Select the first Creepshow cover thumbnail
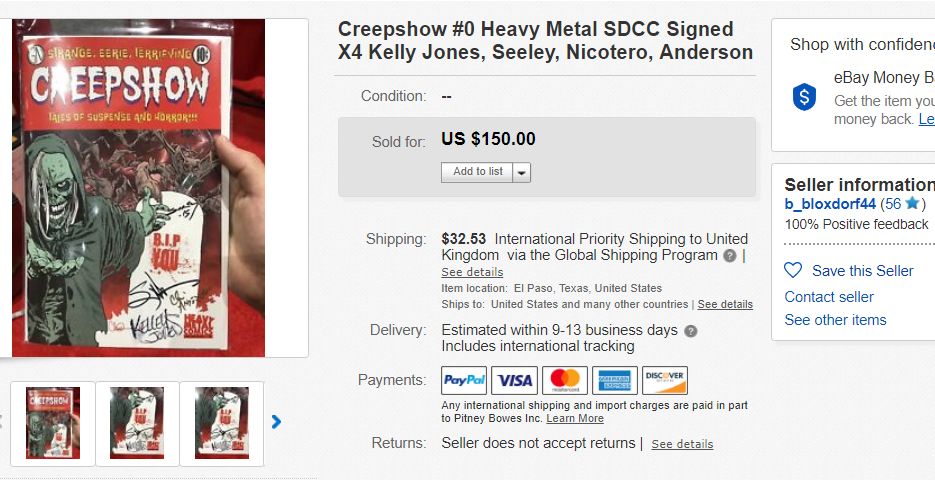The image size is (935, 480). tap(53, 423)
